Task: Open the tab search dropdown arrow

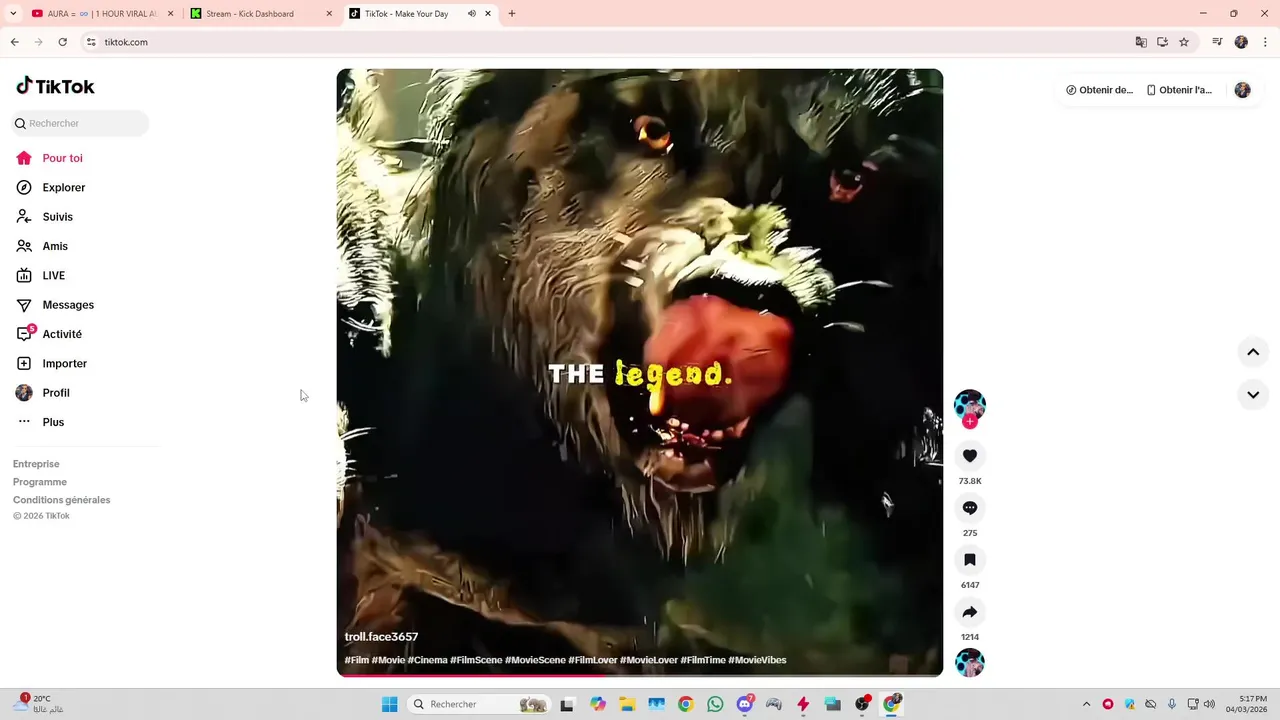Action: [13, 14]
